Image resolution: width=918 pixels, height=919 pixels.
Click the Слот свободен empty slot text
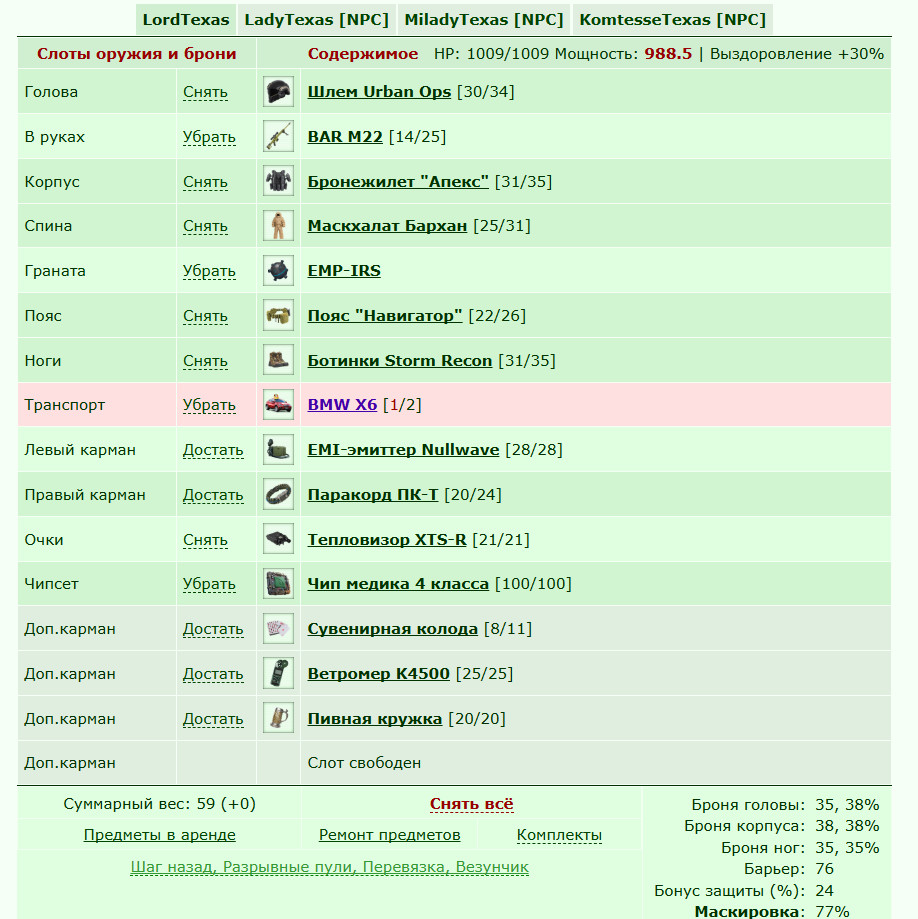click(x=364, y=763)
